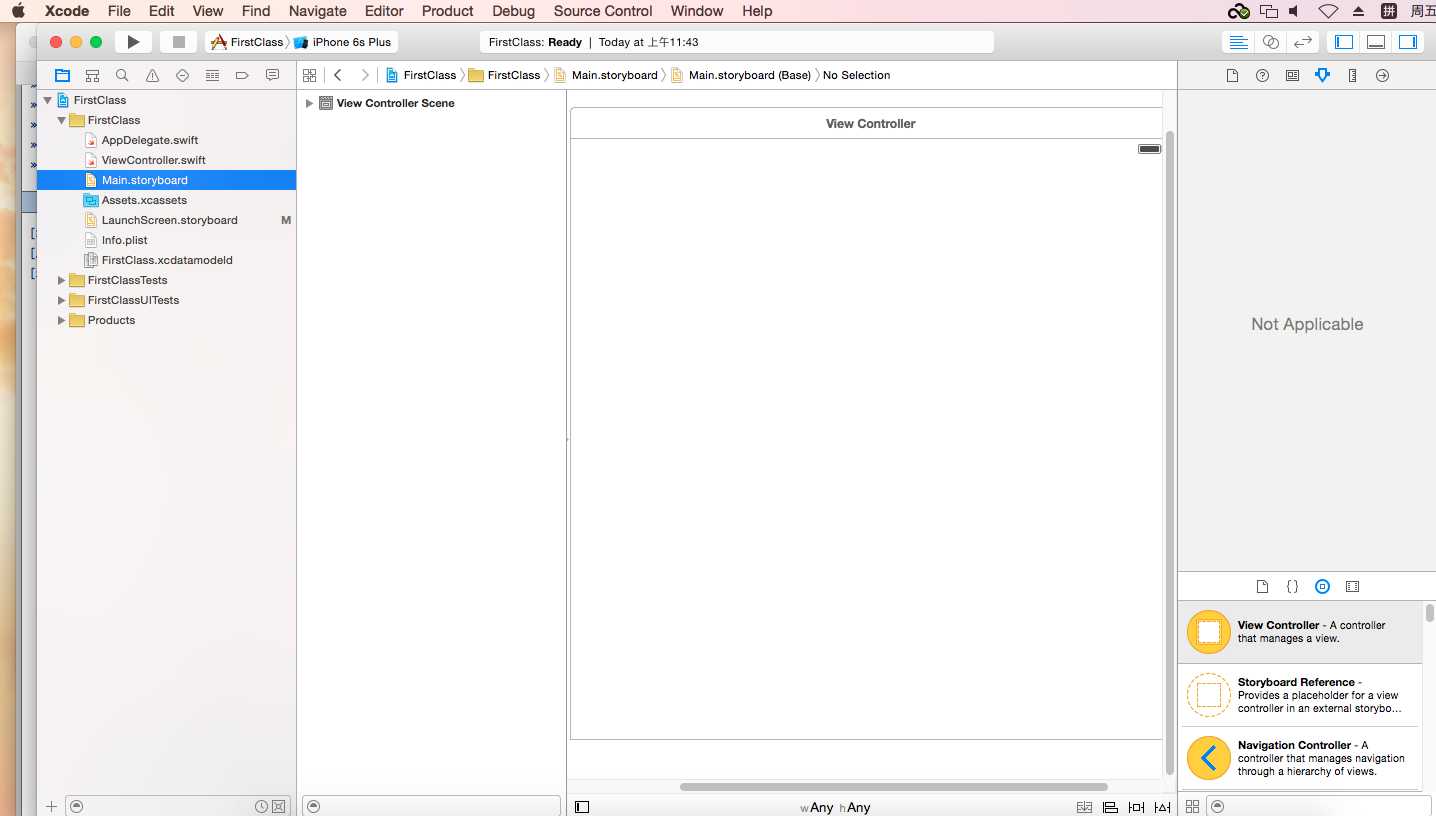Click the Wi-Fi status icon
This screenshot has width=1436, height=816.
tap(1328, 11)
